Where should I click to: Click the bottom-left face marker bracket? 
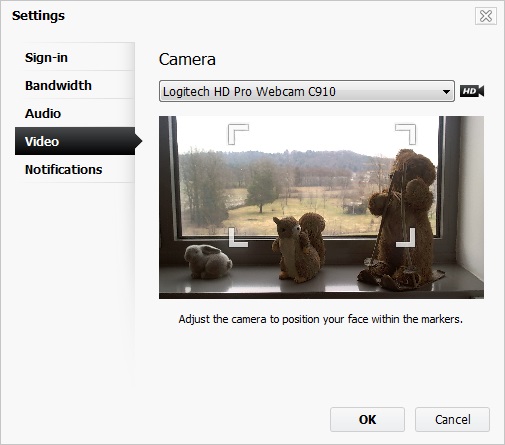coord(238,237)
